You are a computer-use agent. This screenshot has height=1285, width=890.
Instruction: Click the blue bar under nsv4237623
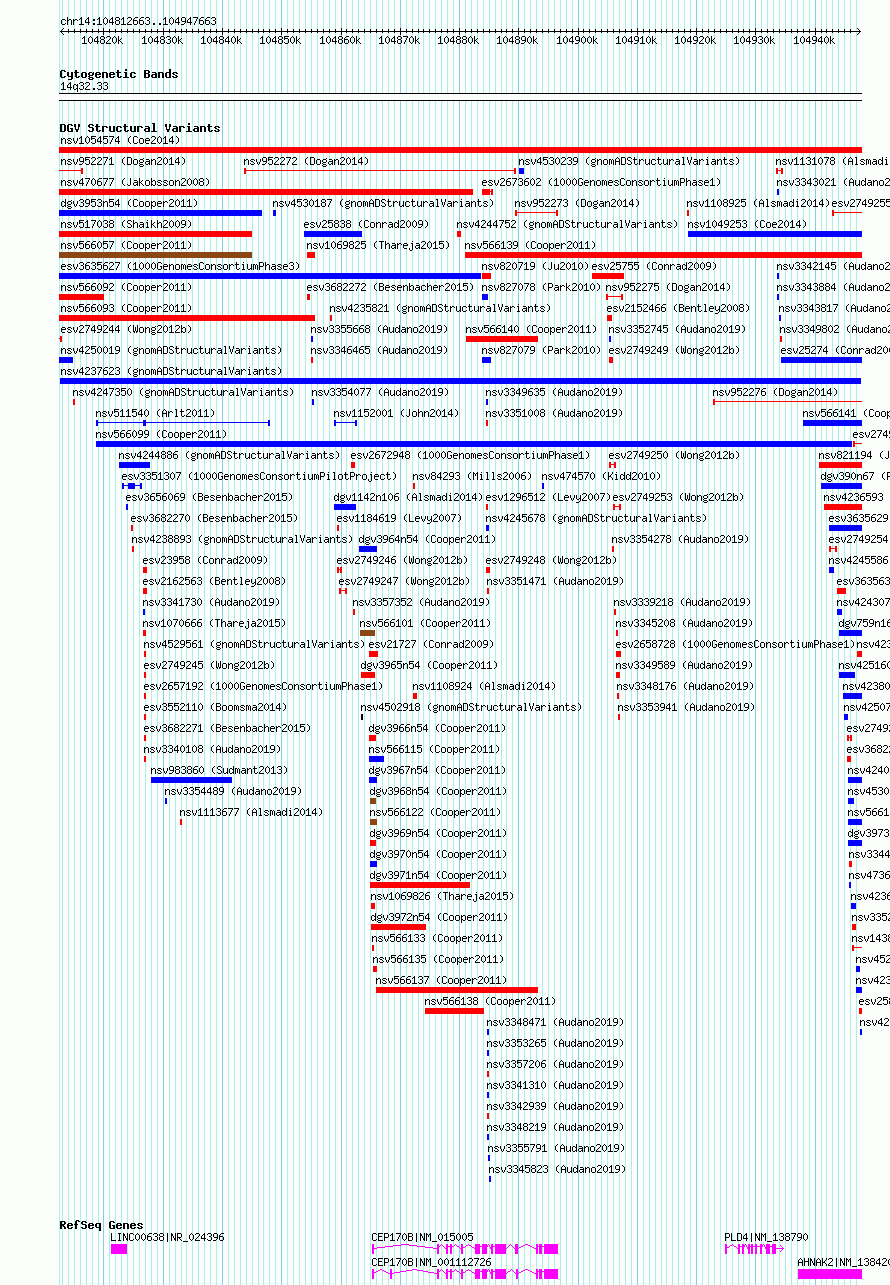point(460,381)
